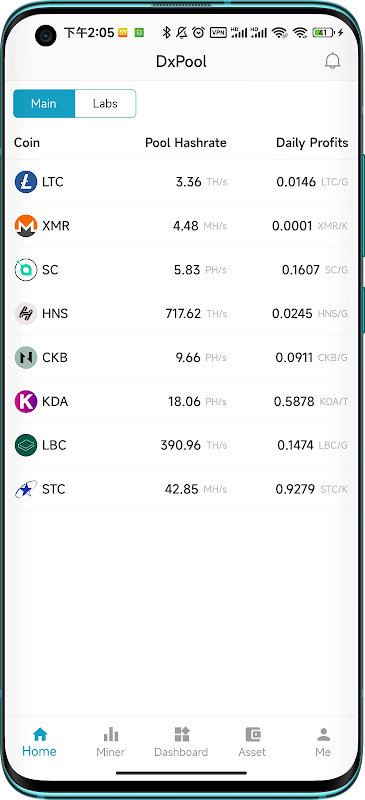Tap the Handshake HNS coin logo

click(x=26, y=314)
